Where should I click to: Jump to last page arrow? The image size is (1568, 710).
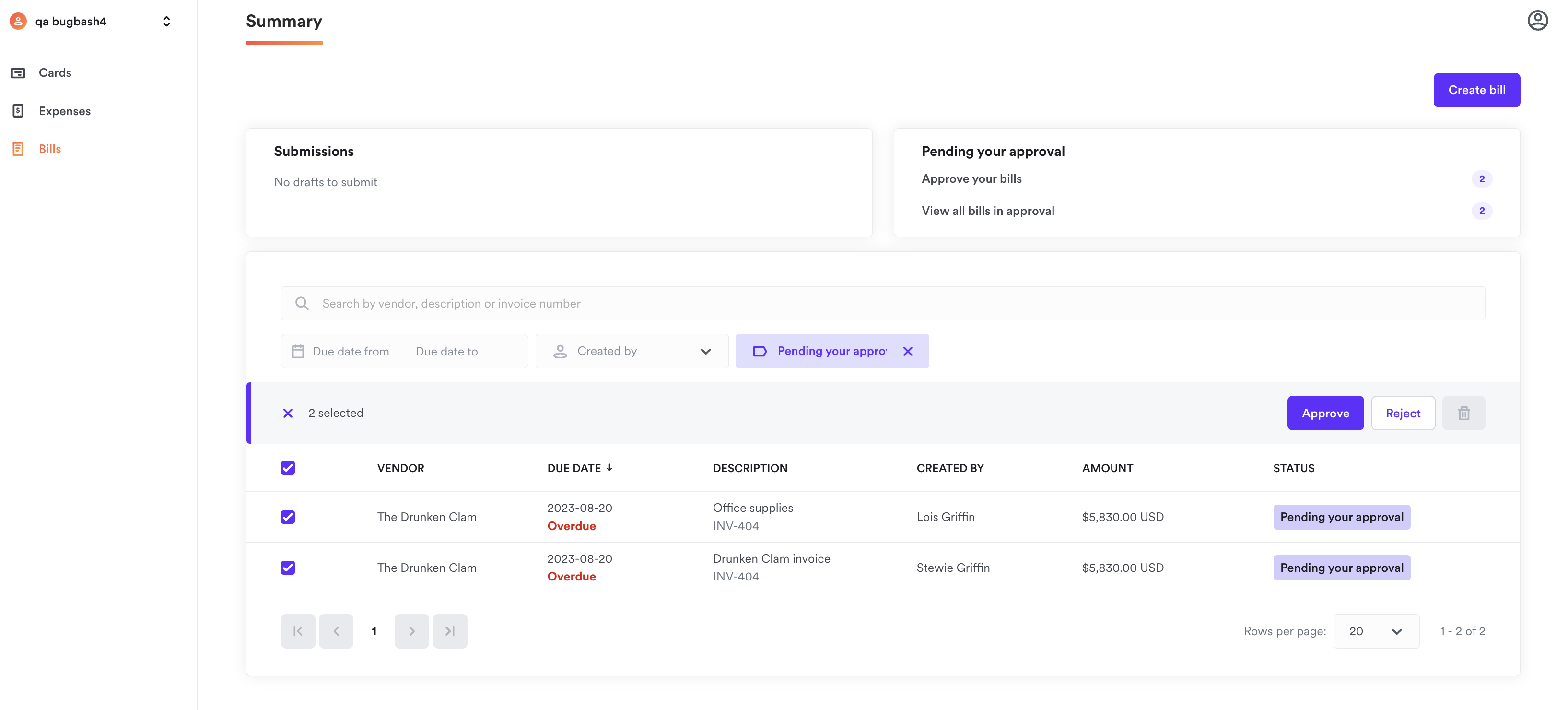[450, 631]
